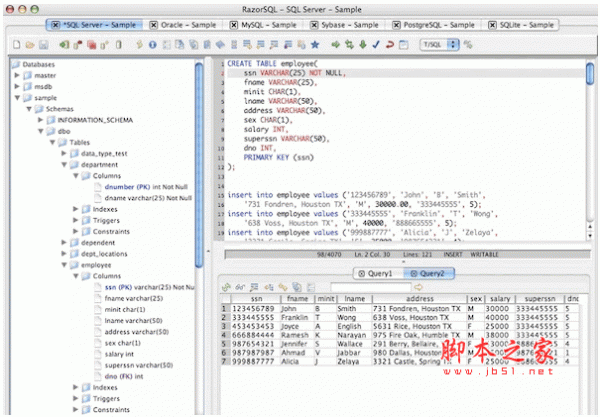Click the open file folder icon
Viewport: 600px width, 417px height.
coord(31,45)
